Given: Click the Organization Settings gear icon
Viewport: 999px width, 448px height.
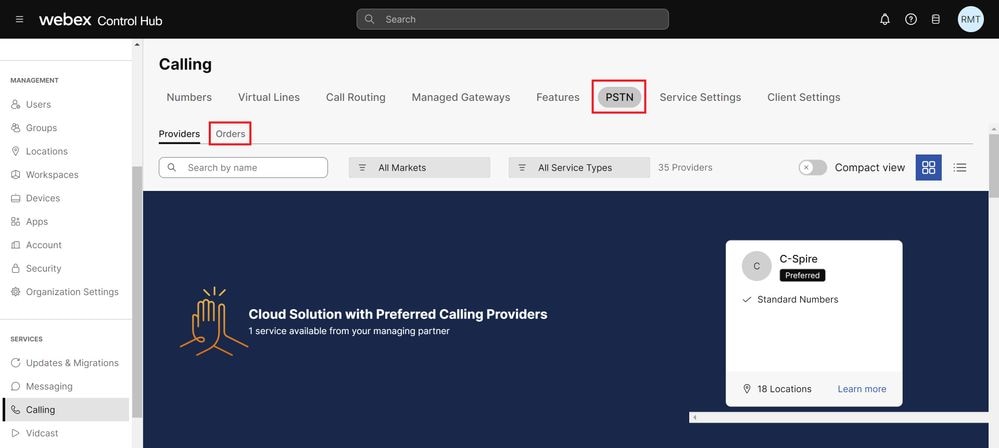Looking at the screenshot, I should coord(16,292).
